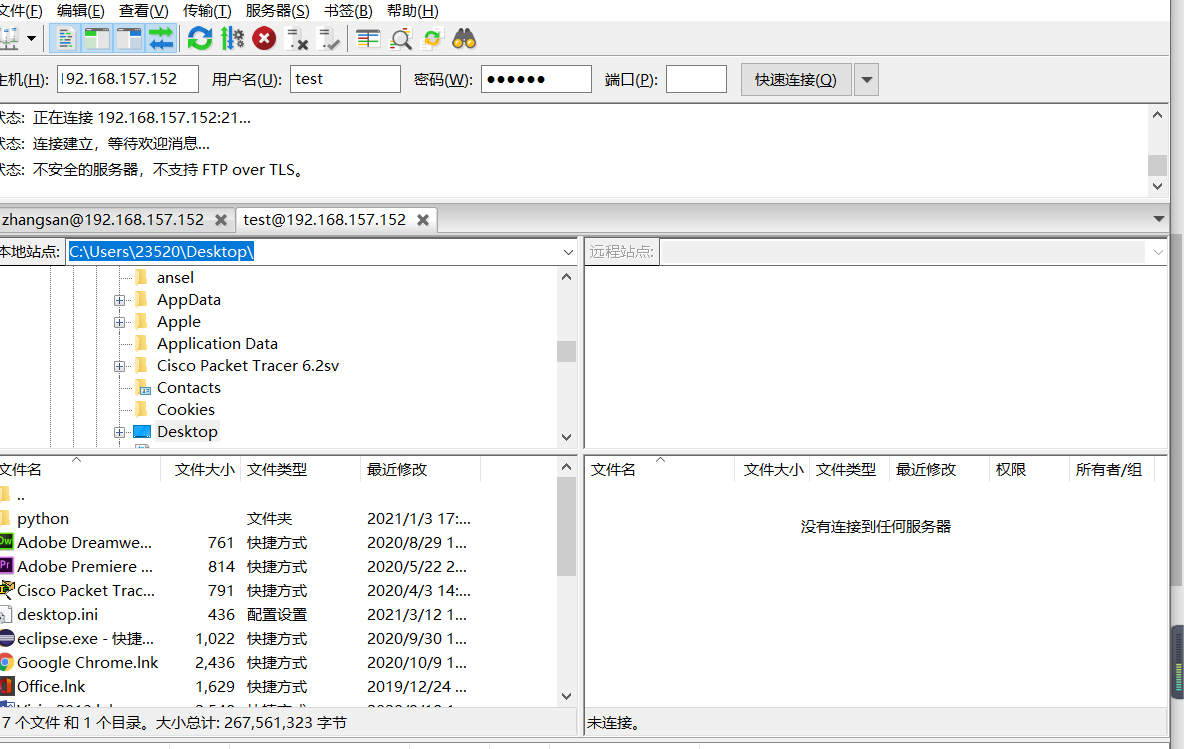Click the 快速连接(Q) button
This screenshot has height=749, width=1184.
click(x=796, y=79)
